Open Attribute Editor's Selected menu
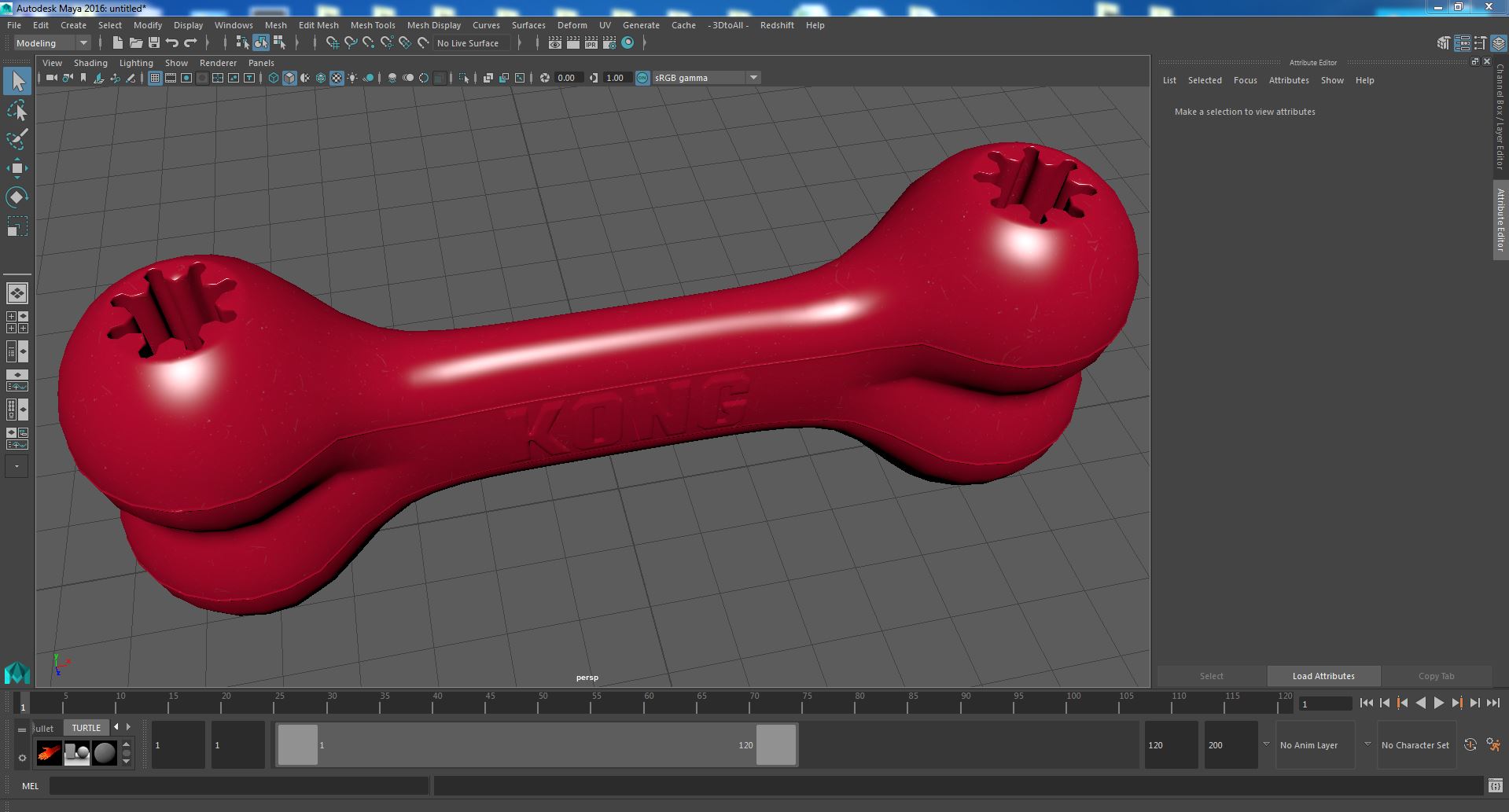Image resolution: width=1509 pixels, height=812 pixels. pyautogui.click(x=1205, y=80)
